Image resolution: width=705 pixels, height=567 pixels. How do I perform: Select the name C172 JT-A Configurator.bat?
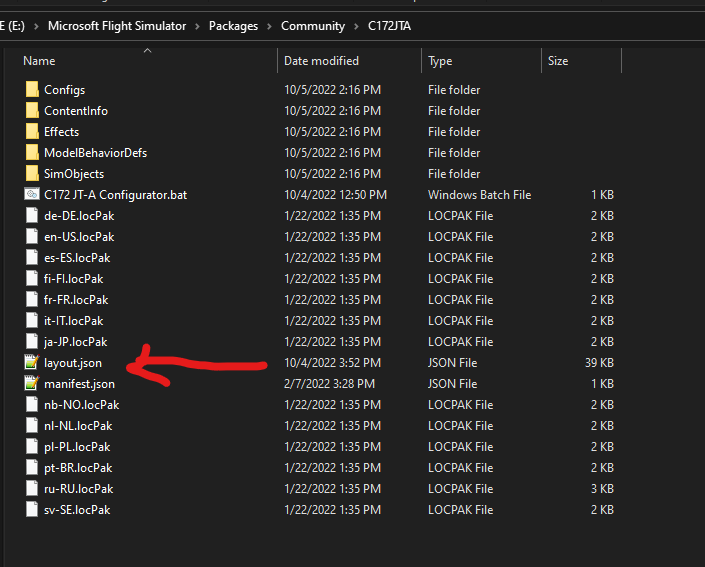pos(116,195)
